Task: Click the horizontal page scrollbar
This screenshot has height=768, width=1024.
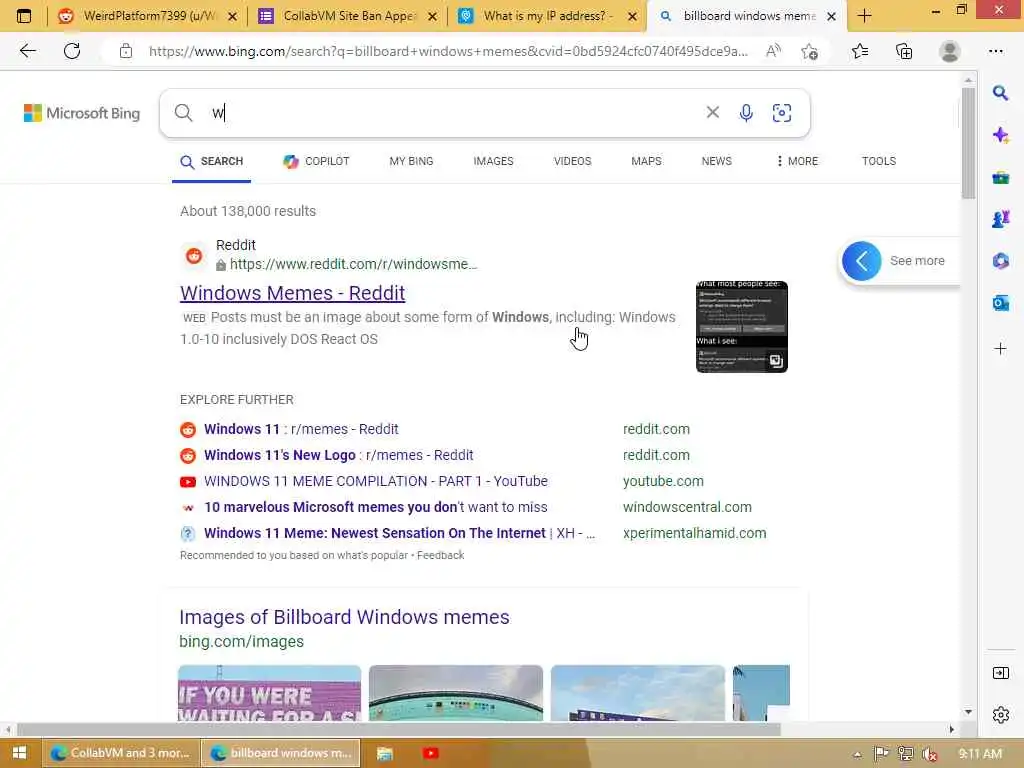Action: tap(398, 729)
